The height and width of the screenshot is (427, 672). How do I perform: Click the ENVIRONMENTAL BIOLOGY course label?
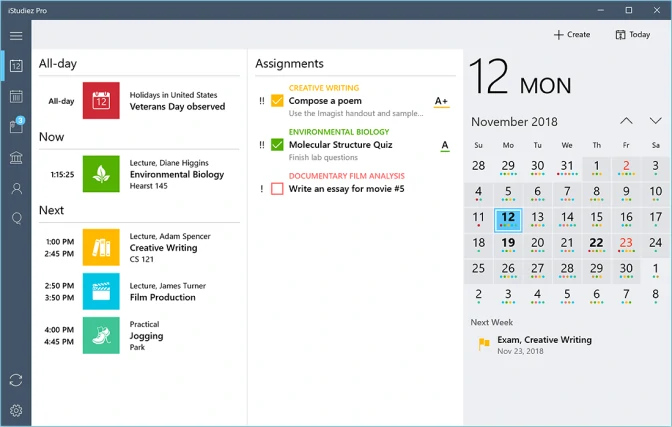[339, 132]
